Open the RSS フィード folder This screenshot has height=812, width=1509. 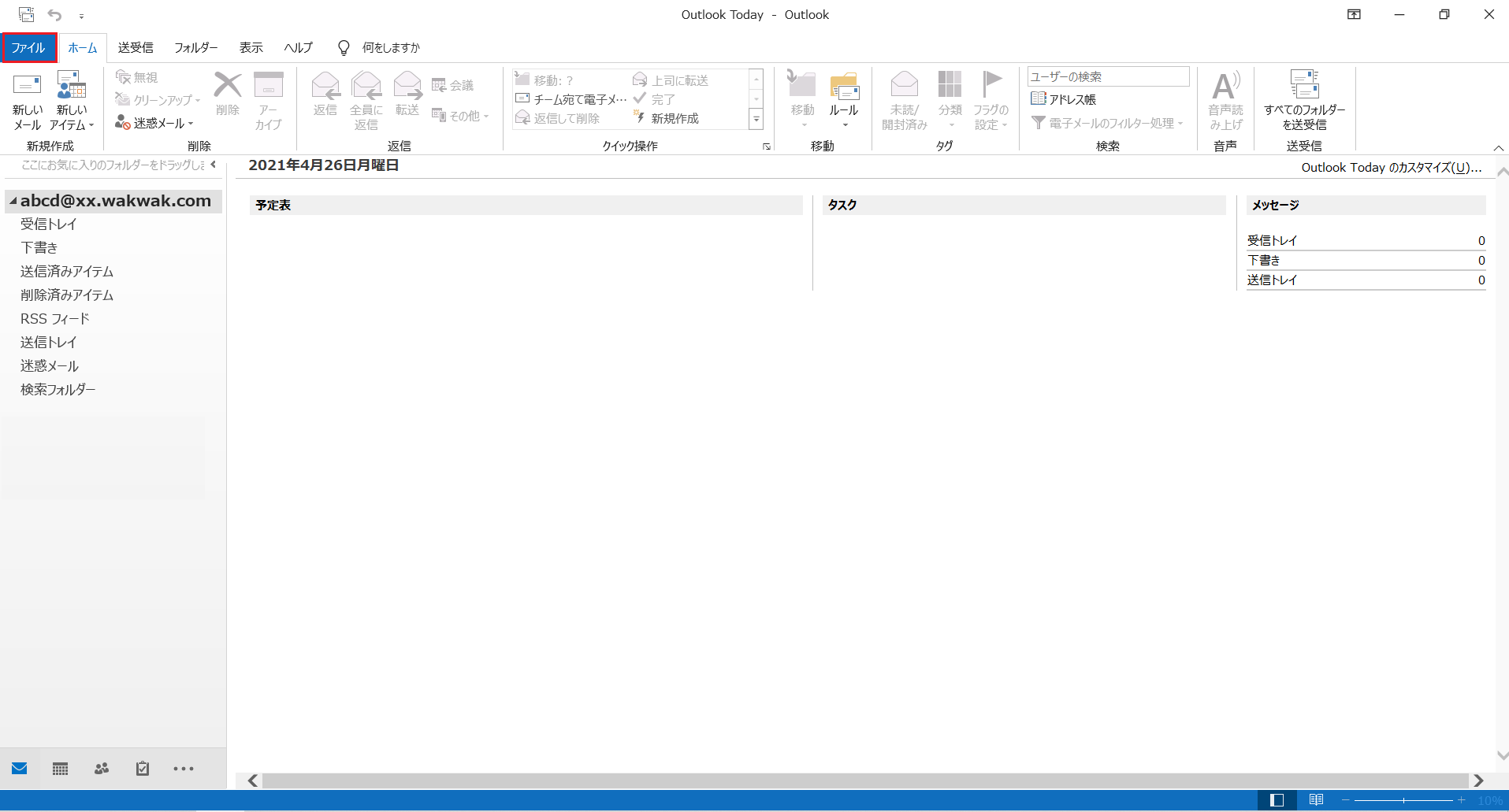click(x=55, y=319)
